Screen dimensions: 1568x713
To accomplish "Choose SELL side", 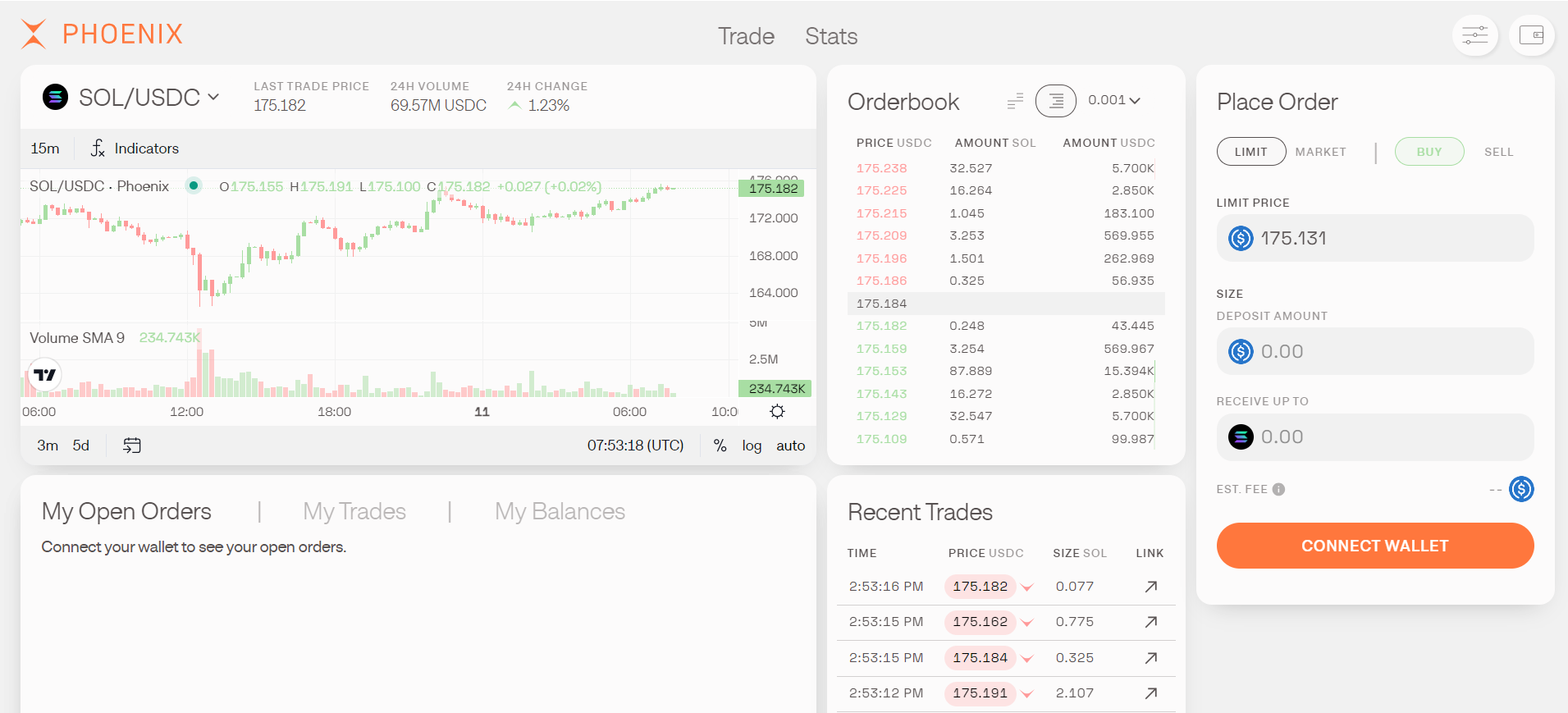I will click(x=1498, y=152).
